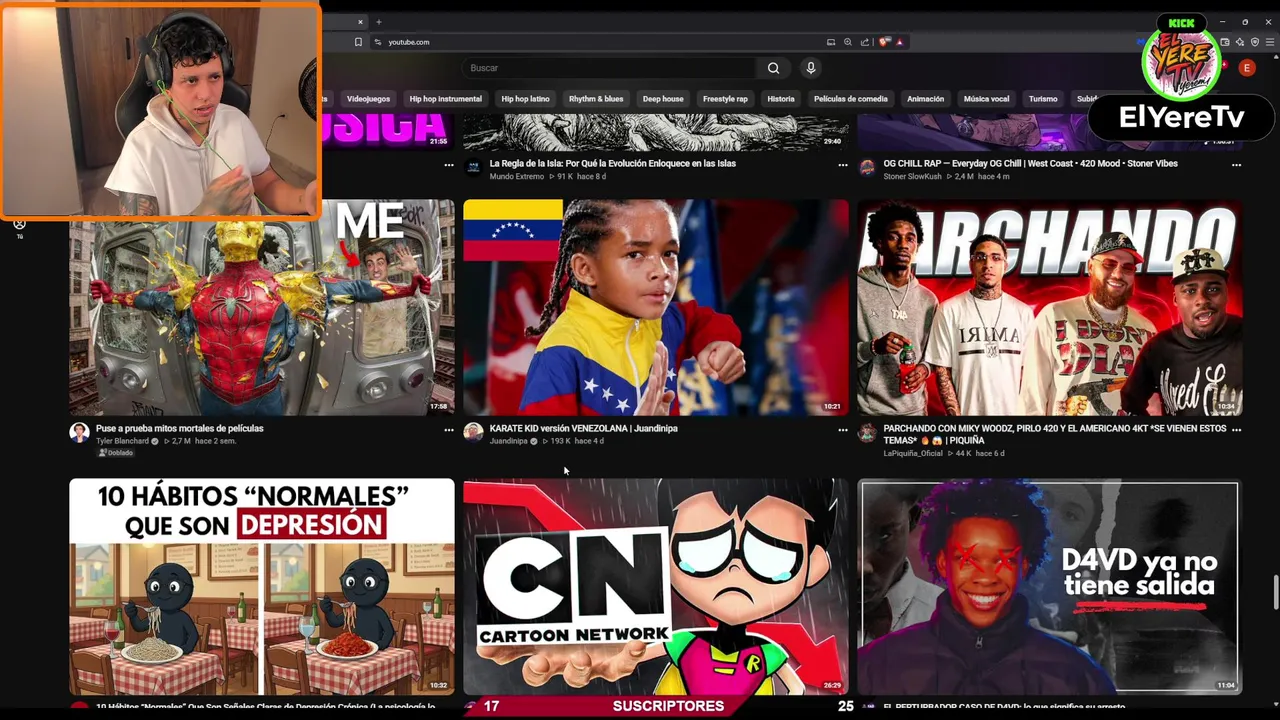Open options for Puse a prueba mitos video
This screenshot has width=1280, height=720.
tap(449, 429)
